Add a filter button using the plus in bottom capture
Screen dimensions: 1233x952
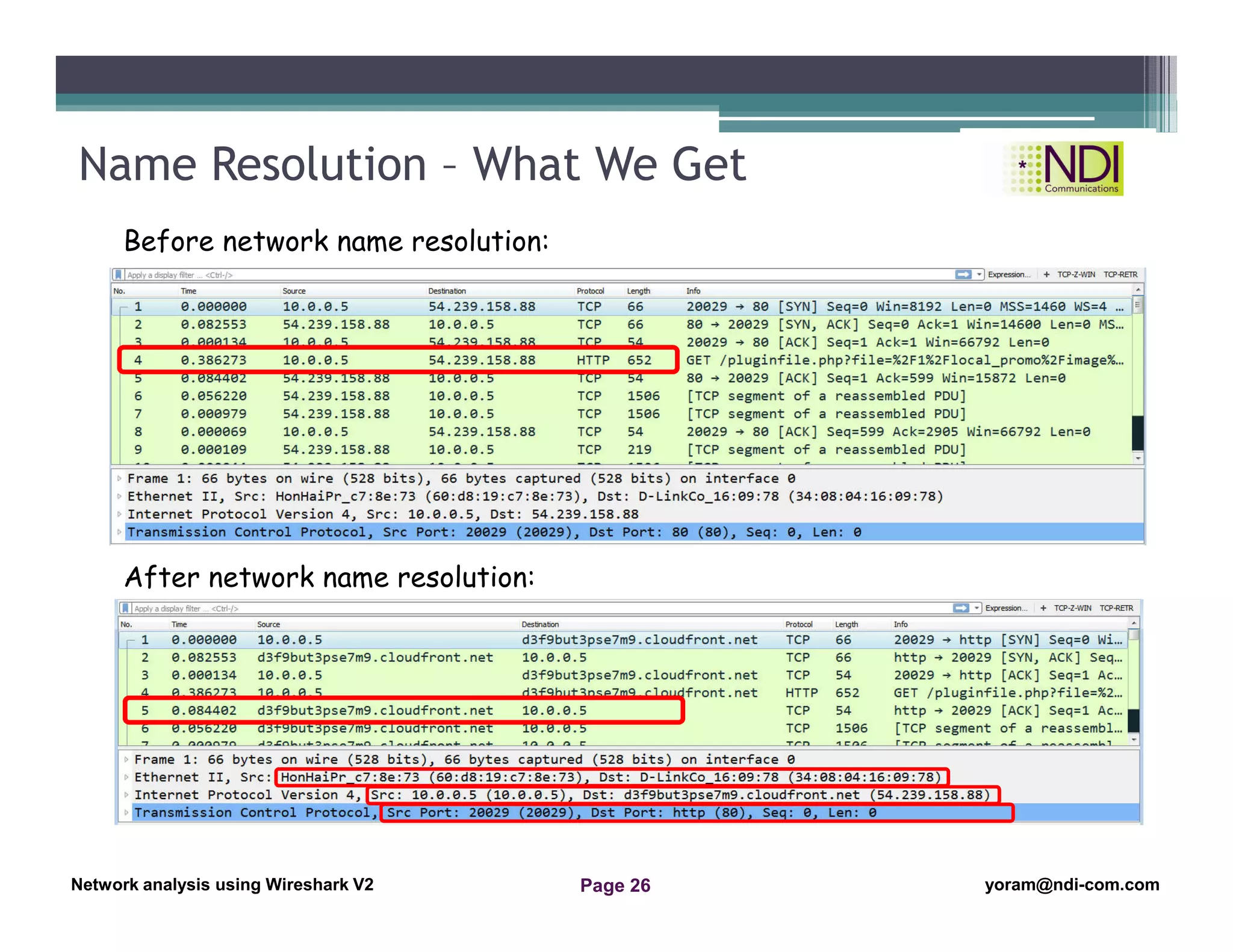click(x=1043, y=608)
